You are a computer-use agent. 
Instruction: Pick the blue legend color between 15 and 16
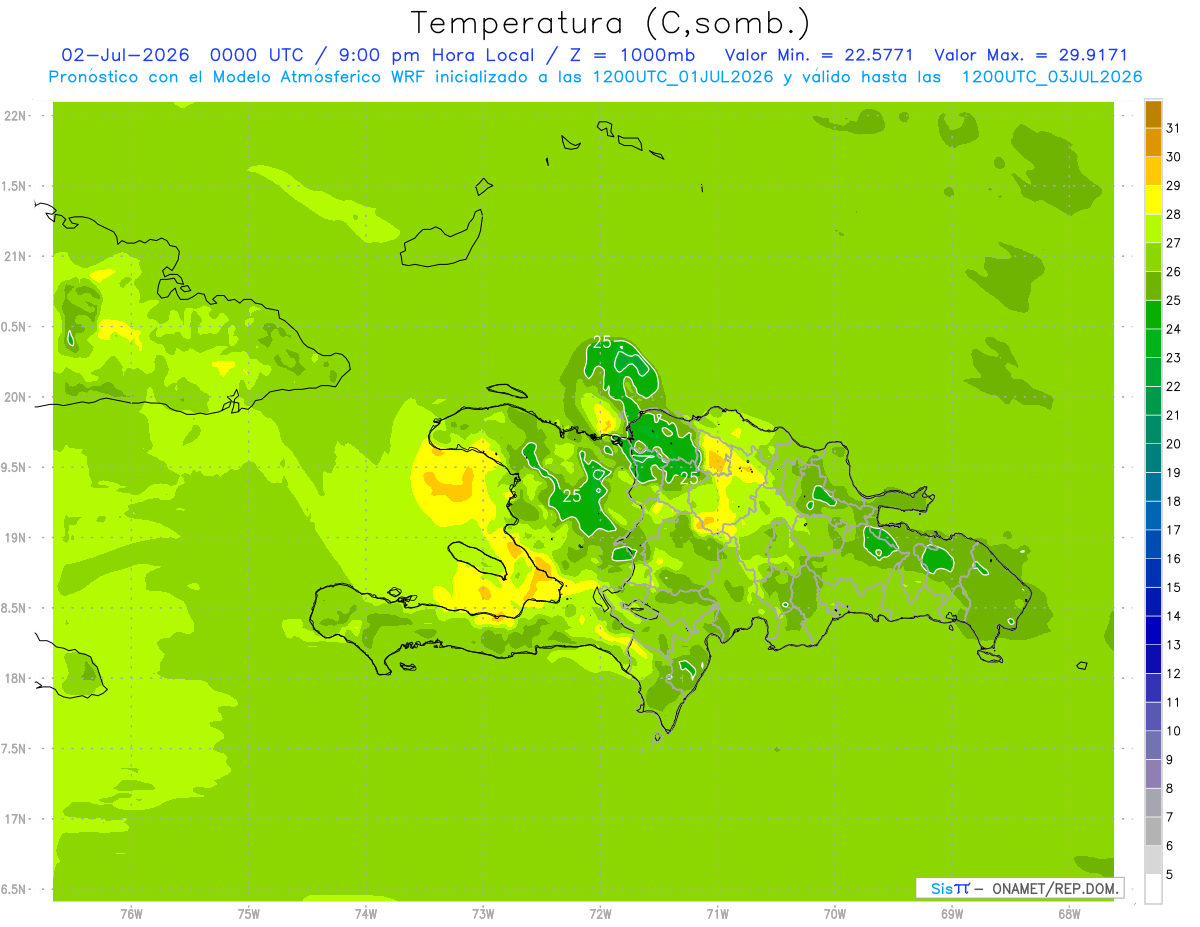click(x=1153, y=574)
